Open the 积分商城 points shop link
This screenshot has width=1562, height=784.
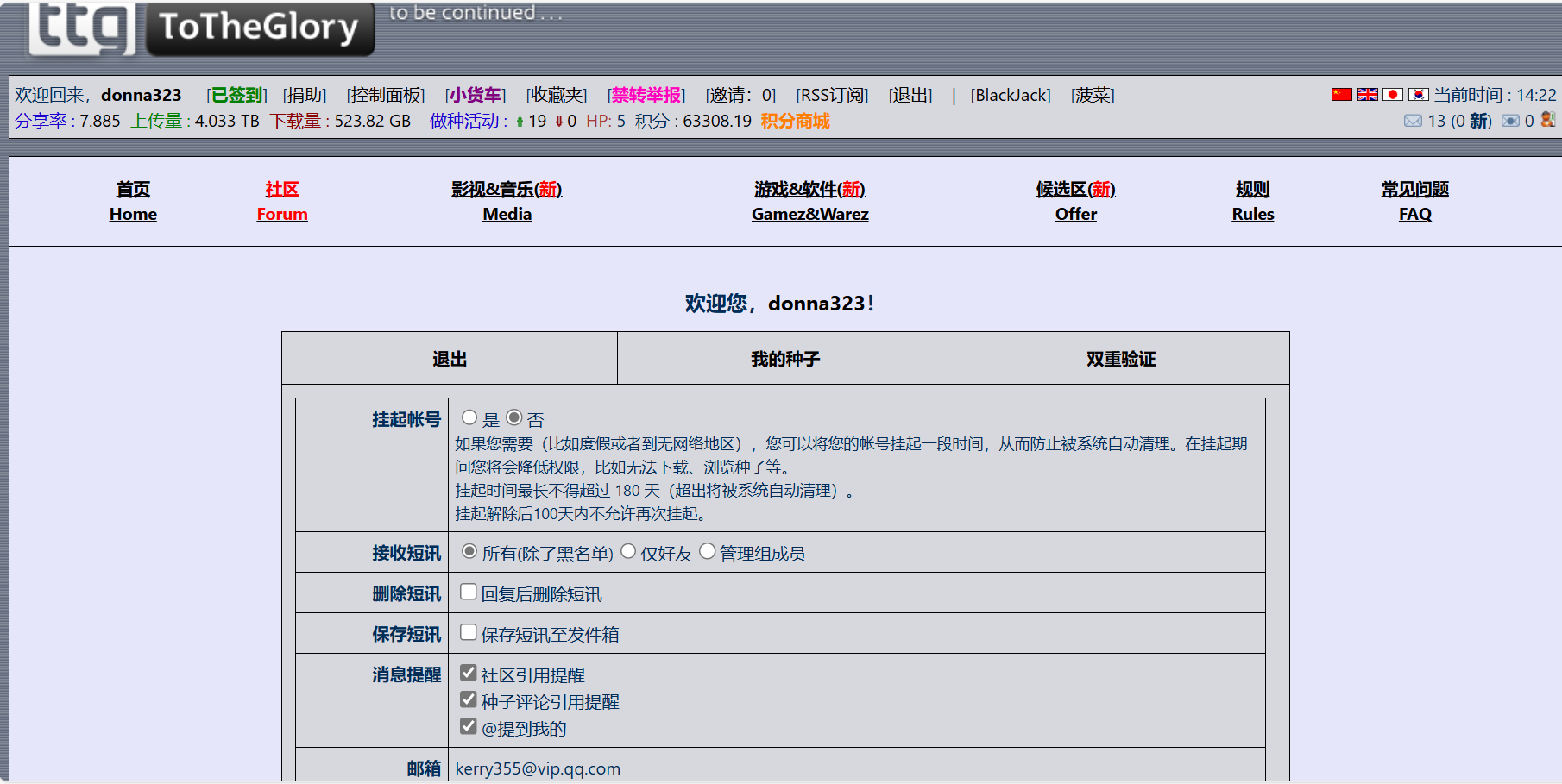tap(795, 122)
